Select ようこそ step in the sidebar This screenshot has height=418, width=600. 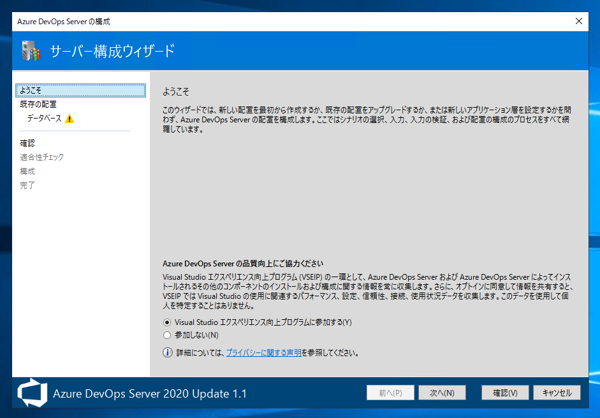pyautogui.click(x=81, y=90)
